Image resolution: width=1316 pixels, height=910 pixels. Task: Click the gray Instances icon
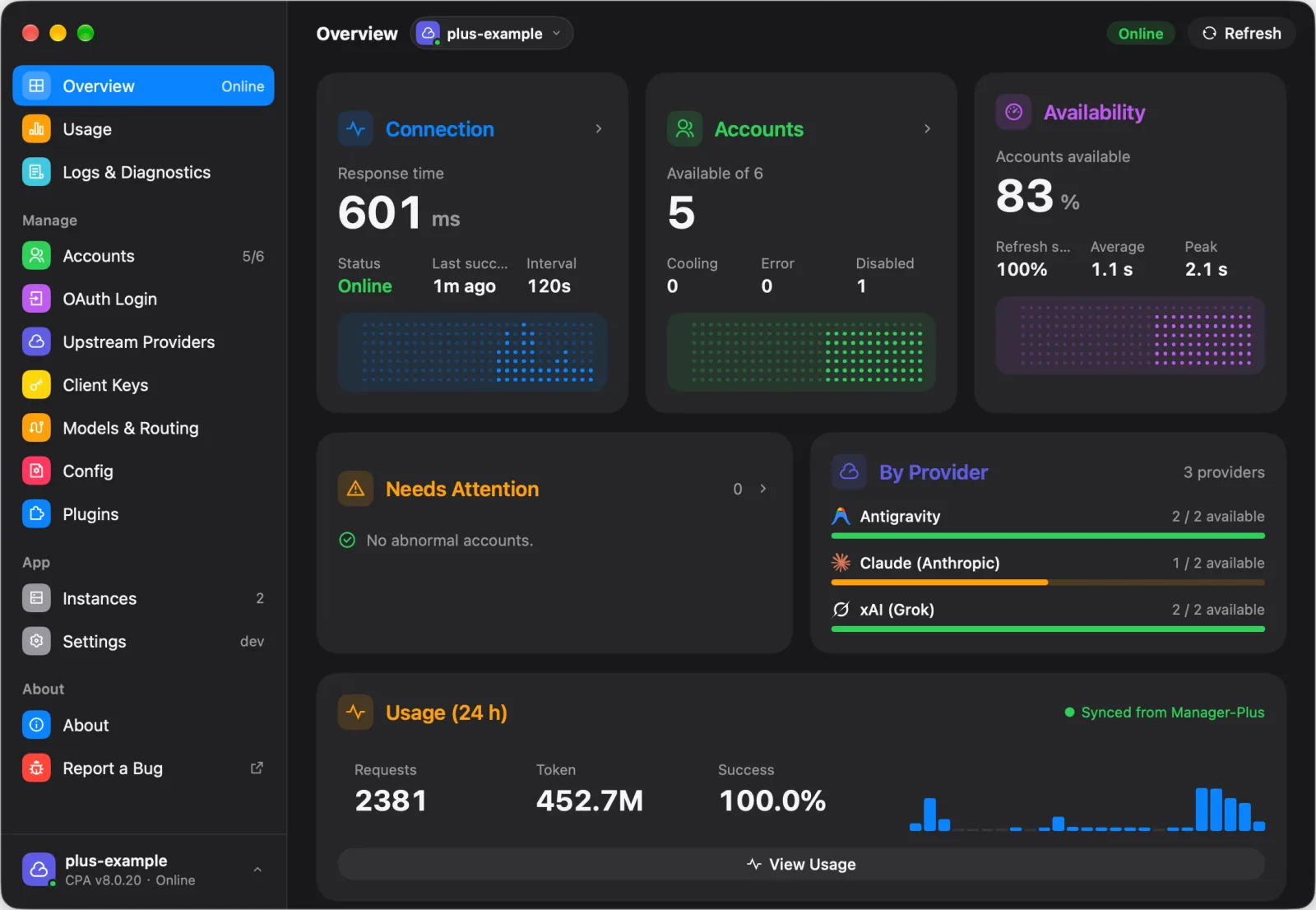36,598
